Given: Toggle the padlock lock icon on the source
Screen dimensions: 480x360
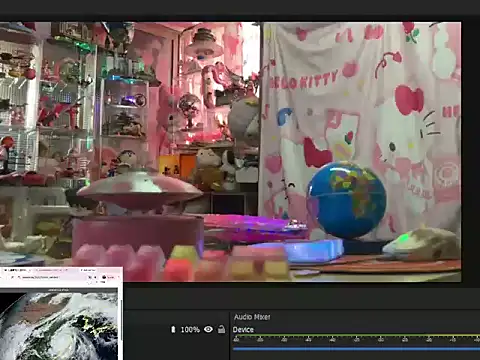Looking at the screenshot, I should tap(221, 329).
